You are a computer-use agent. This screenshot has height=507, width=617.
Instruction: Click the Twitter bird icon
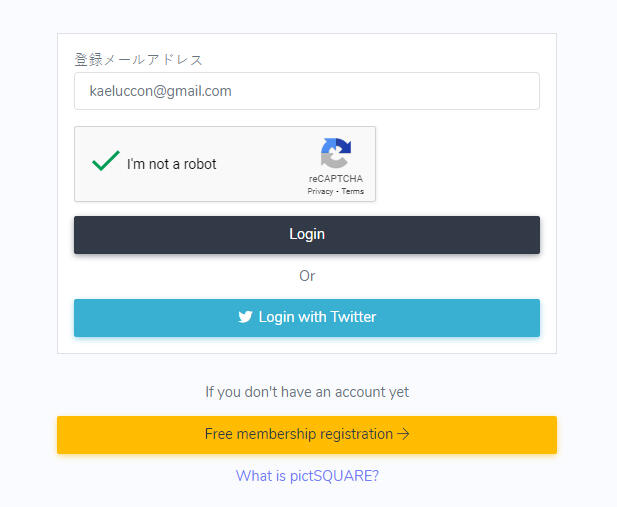click(245, 317)
